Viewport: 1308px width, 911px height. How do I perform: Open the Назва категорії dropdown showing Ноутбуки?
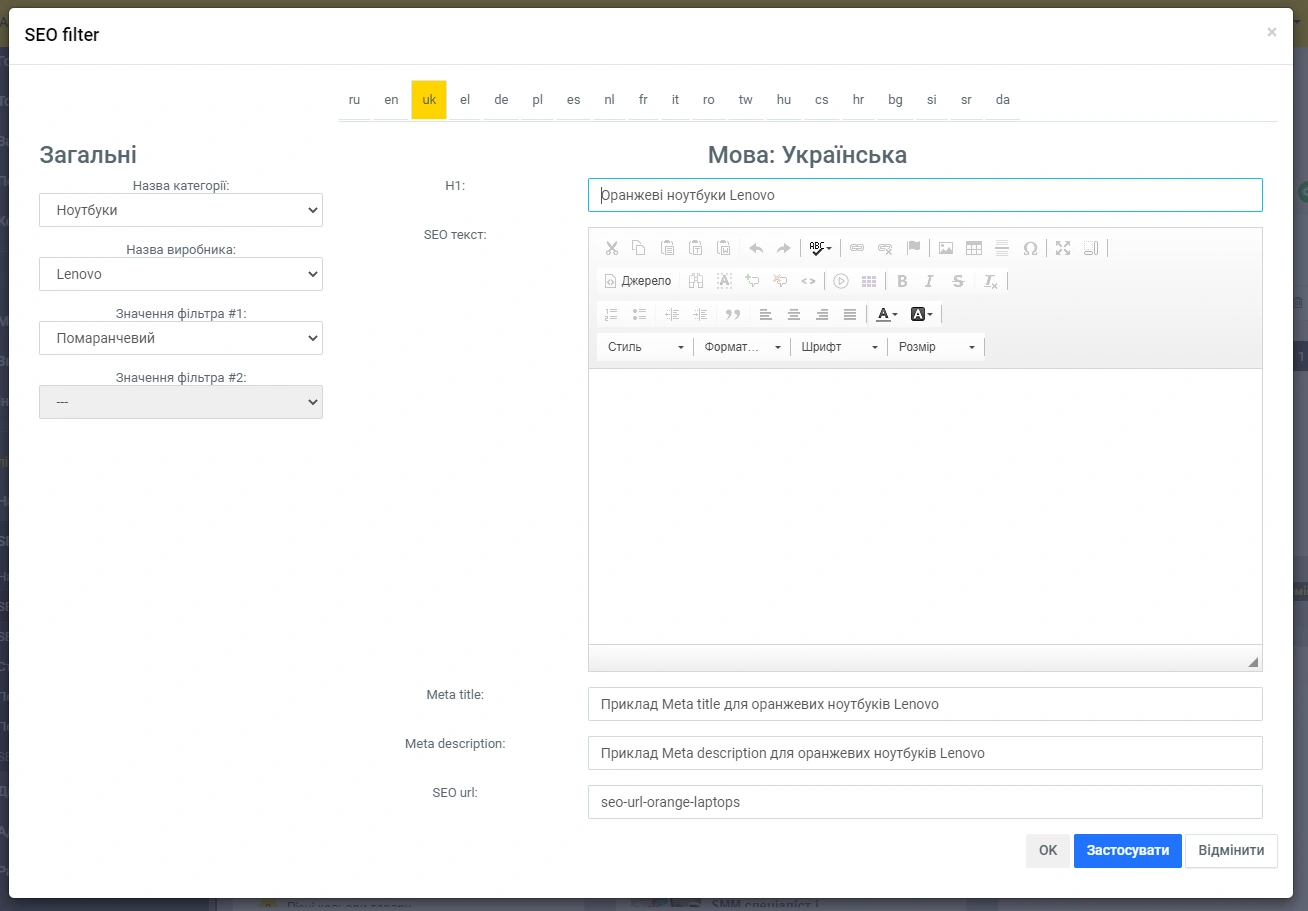pos(181,210)
